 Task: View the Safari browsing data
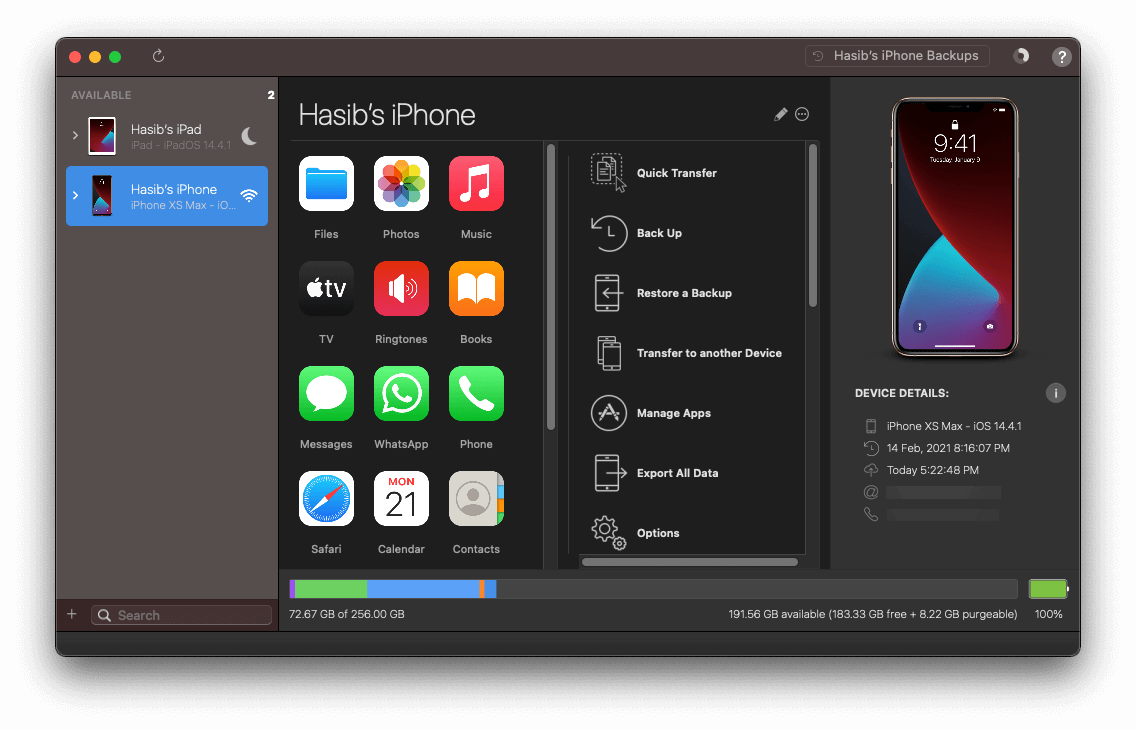click(x=326, y=498)
